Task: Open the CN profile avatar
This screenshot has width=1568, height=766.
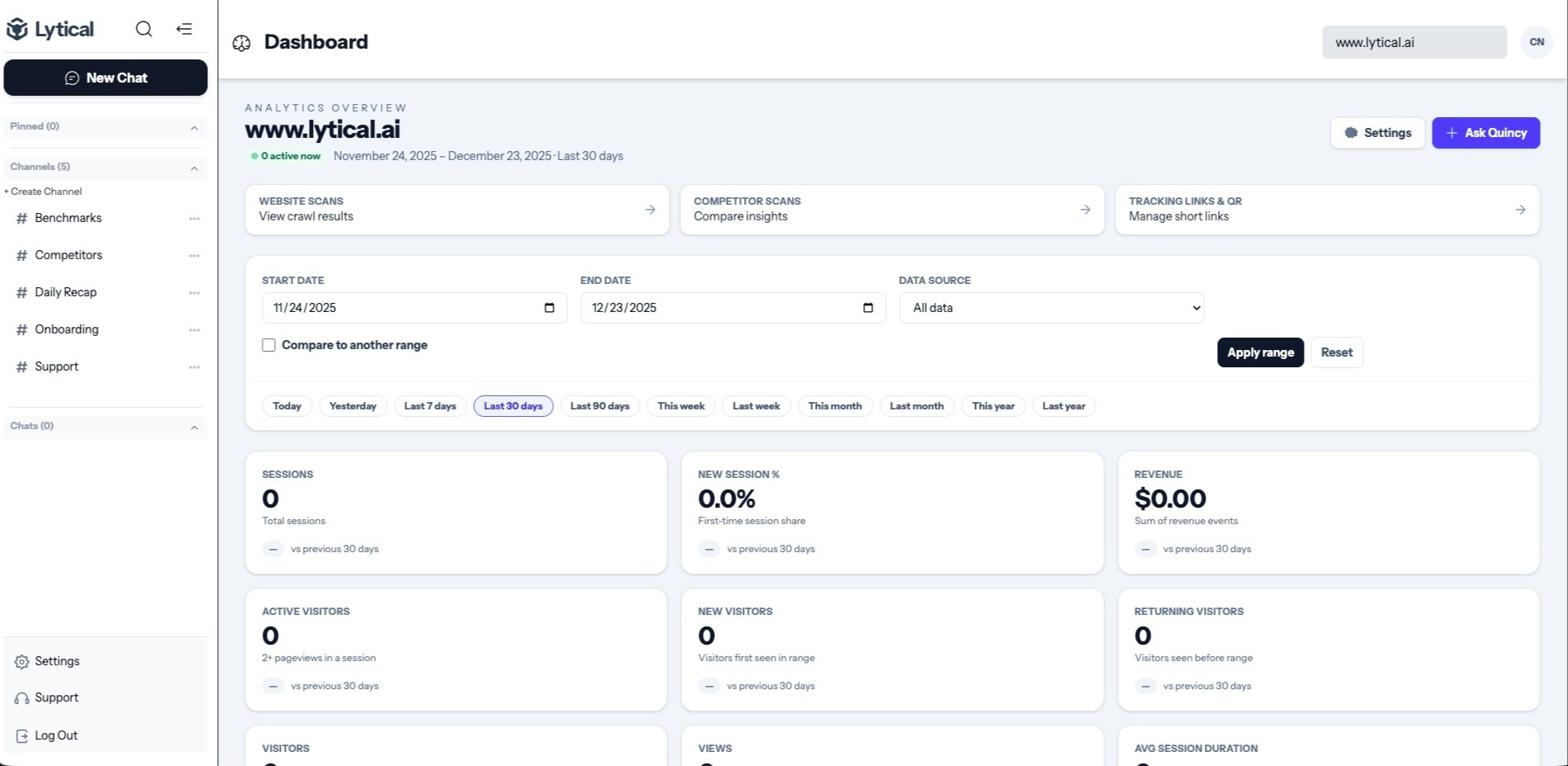Action: pos(1536,41)
